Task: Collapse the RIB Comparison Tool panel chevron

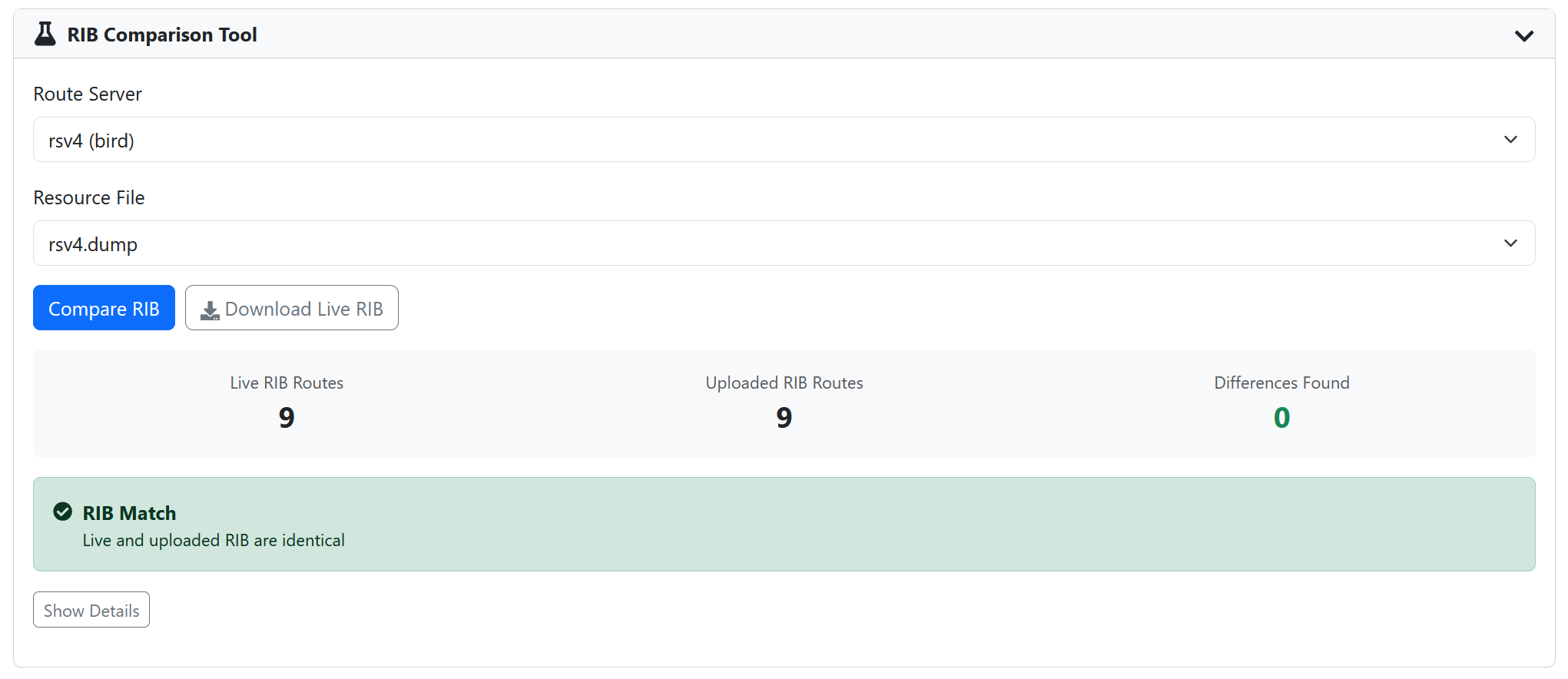Action: (1523, 35)
